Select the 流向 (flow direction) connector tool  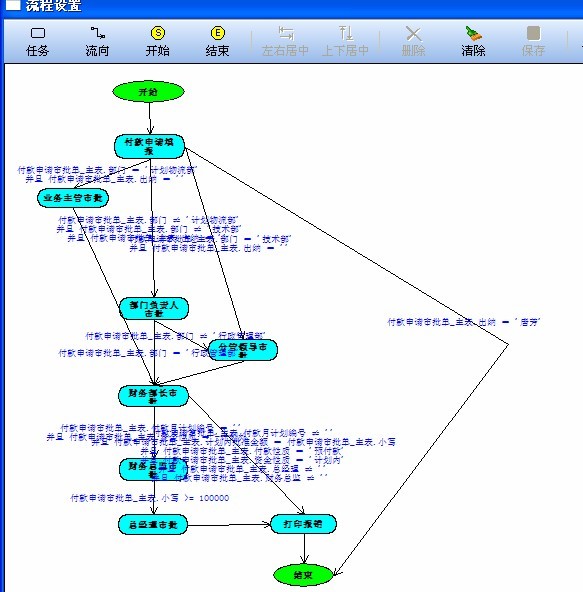pos(97,33)
